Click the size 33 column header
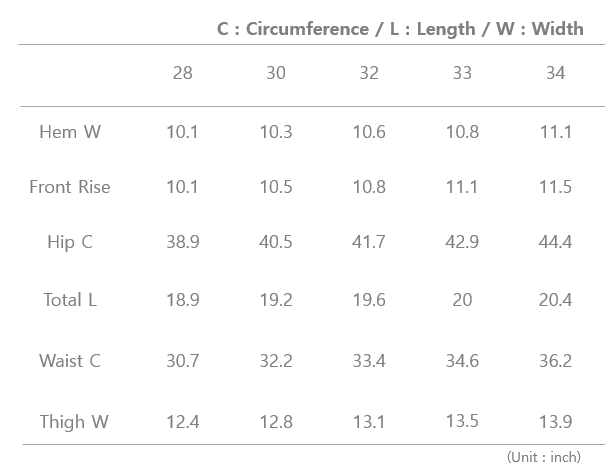The width and height of the screenshot is (605, 469). click(462, 73)
